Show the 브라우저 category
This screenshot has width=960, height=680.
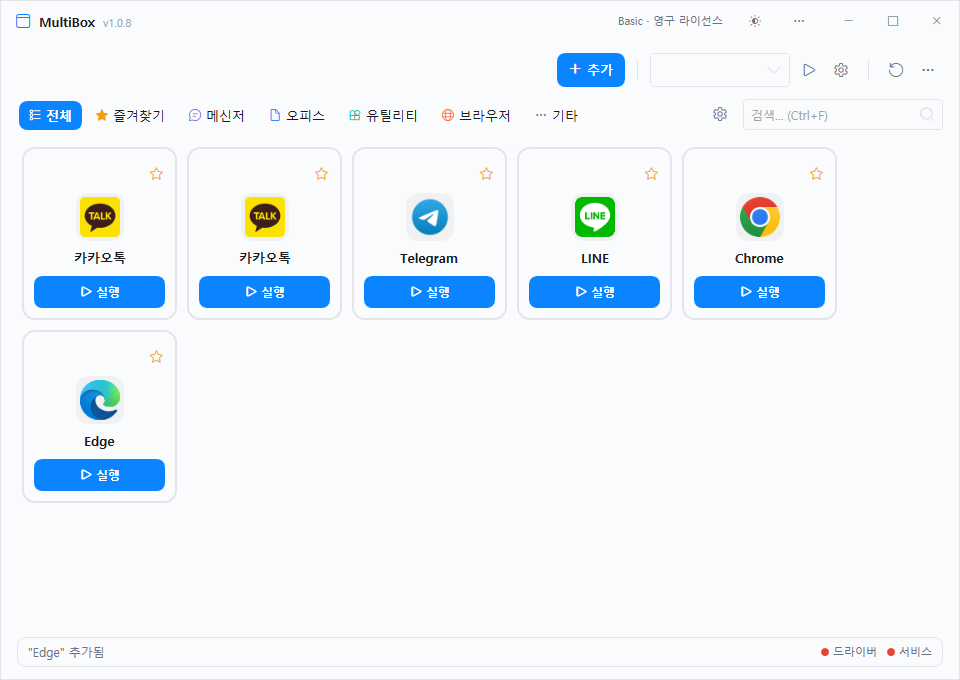coord(476,116)
